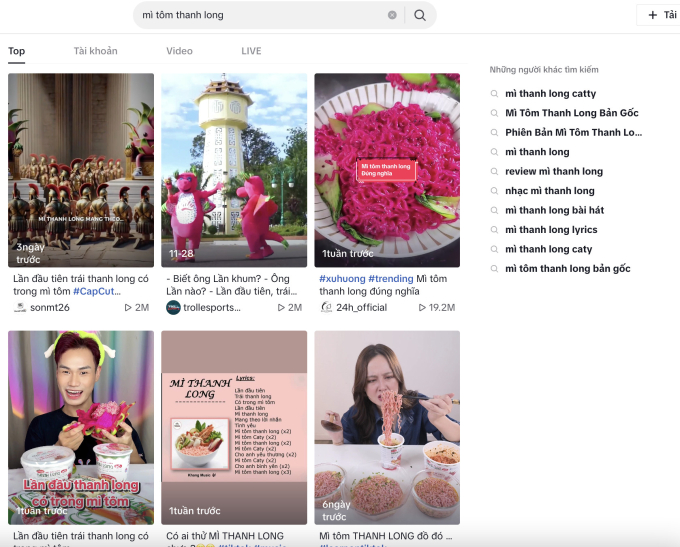The width and height of the screenshot is (680, 547).
Task: Select suggestion 'nhạc mì thanh long'
Action: click(x=549, y=191)
